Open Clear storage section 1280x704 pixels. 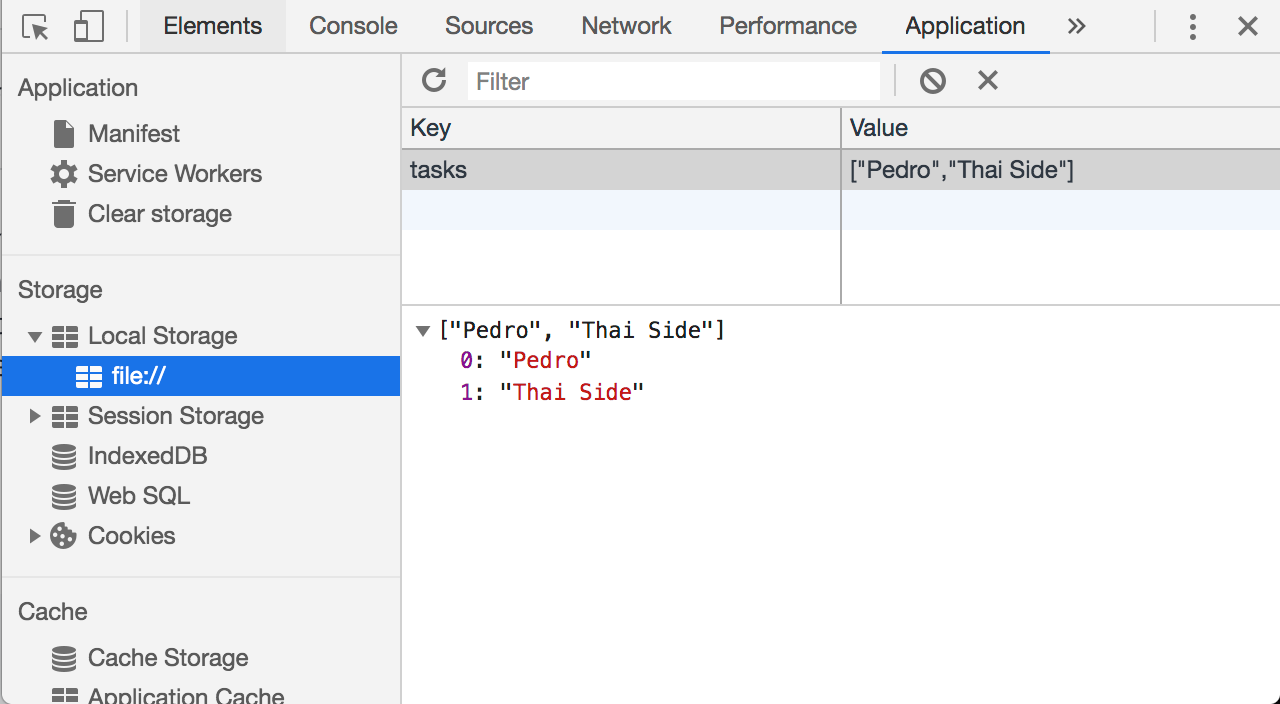160,214
